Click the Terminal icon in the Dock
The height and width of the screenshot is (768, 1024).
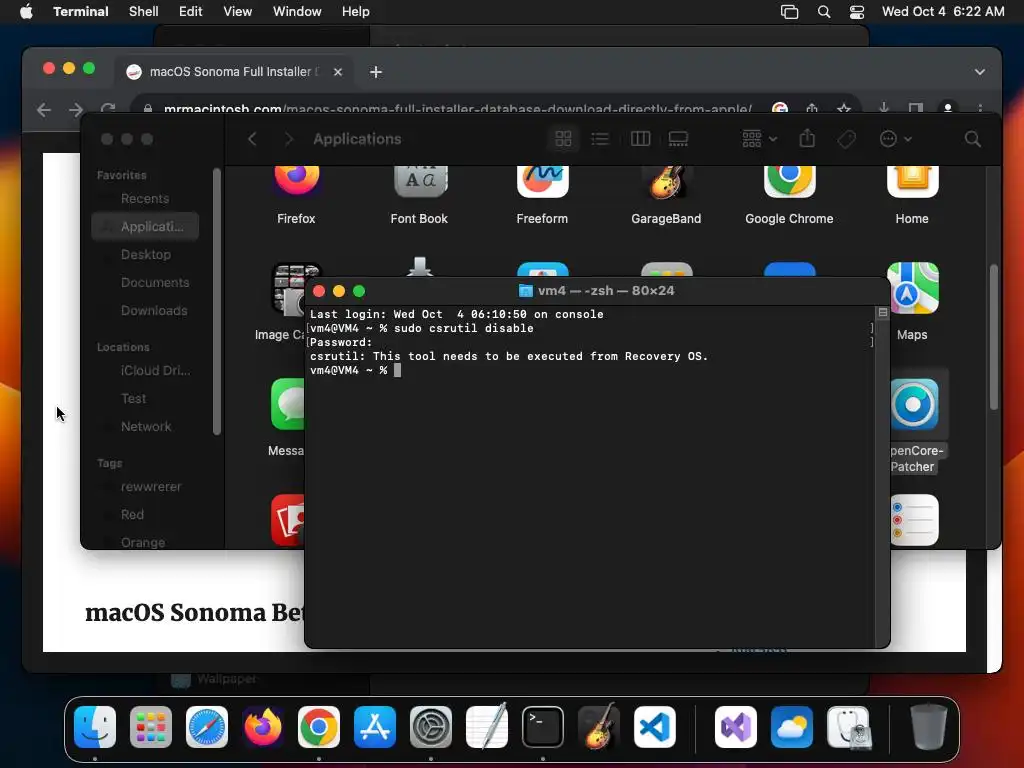(543, 727)
